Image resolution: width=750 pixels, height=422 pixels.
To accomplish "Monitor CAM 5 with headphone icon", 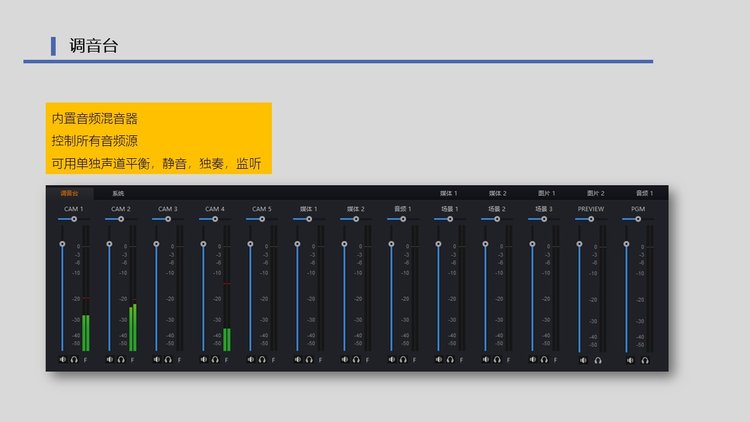I will 262,359.
